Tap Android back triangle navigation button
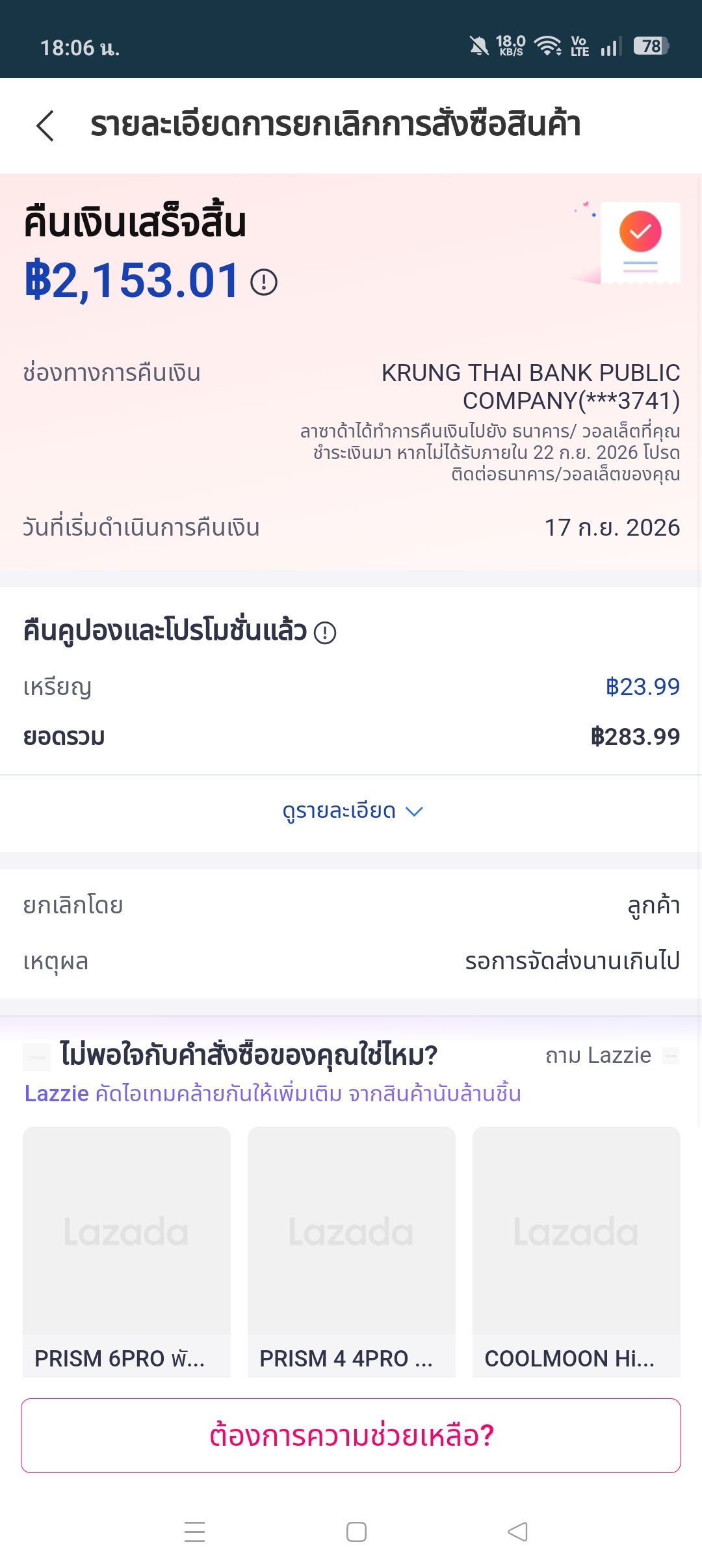The height and width of the screenshot is (1568, 702). [517, 1532]
